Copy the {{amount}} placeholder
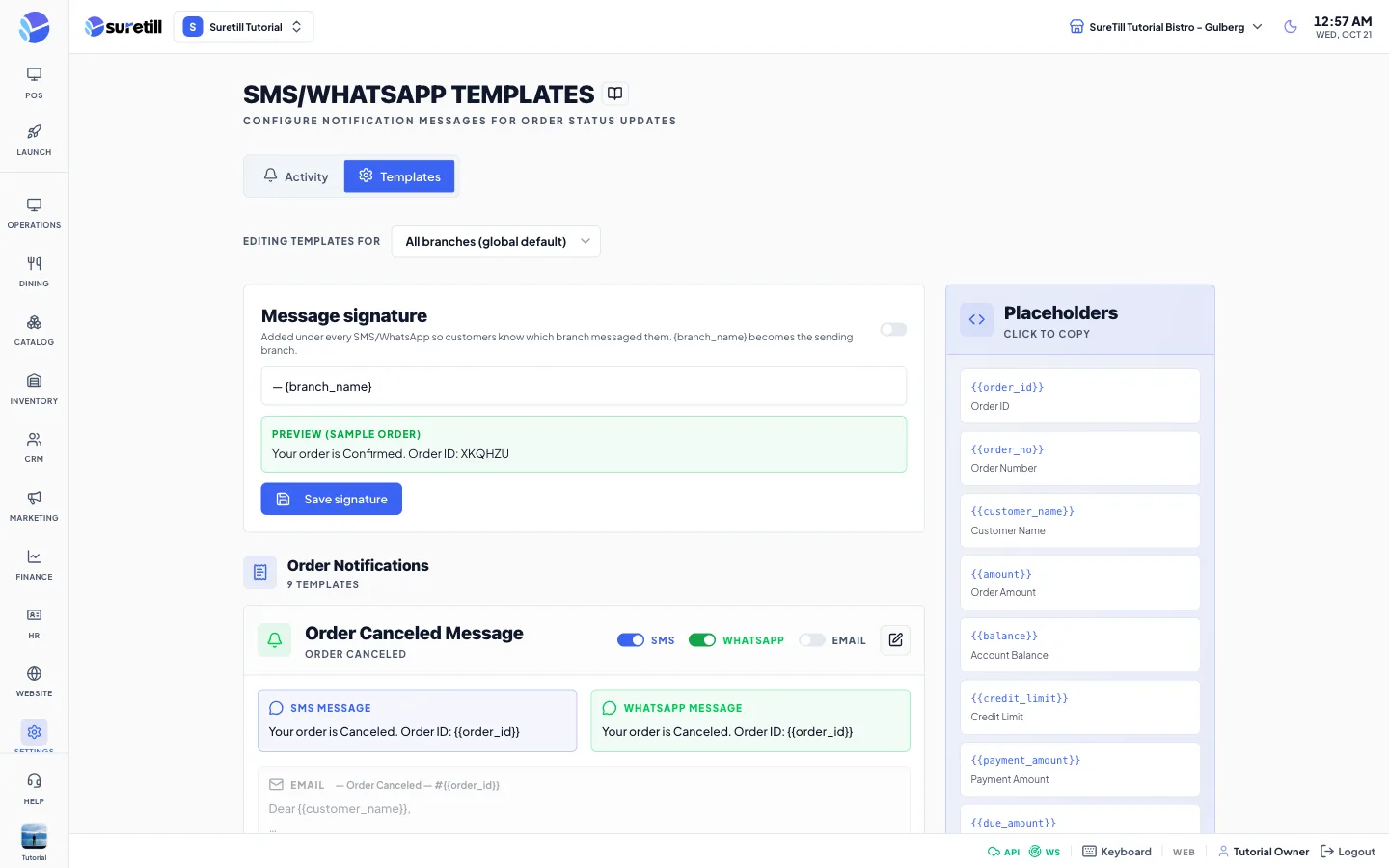Image resolution: width=1389 pixels, height=868 pixels. pos(1080,583)
